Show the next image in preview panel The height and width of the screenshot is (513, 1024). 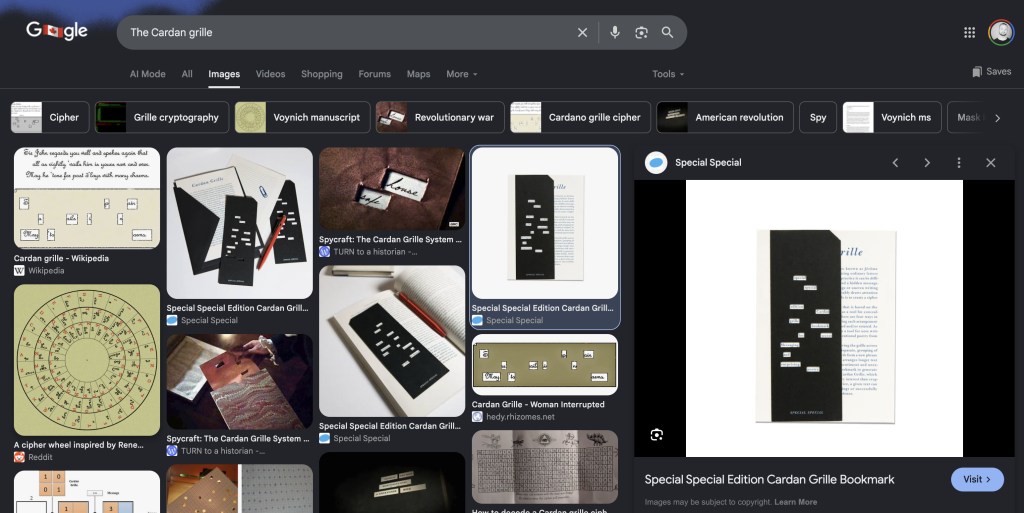[927, 163]
